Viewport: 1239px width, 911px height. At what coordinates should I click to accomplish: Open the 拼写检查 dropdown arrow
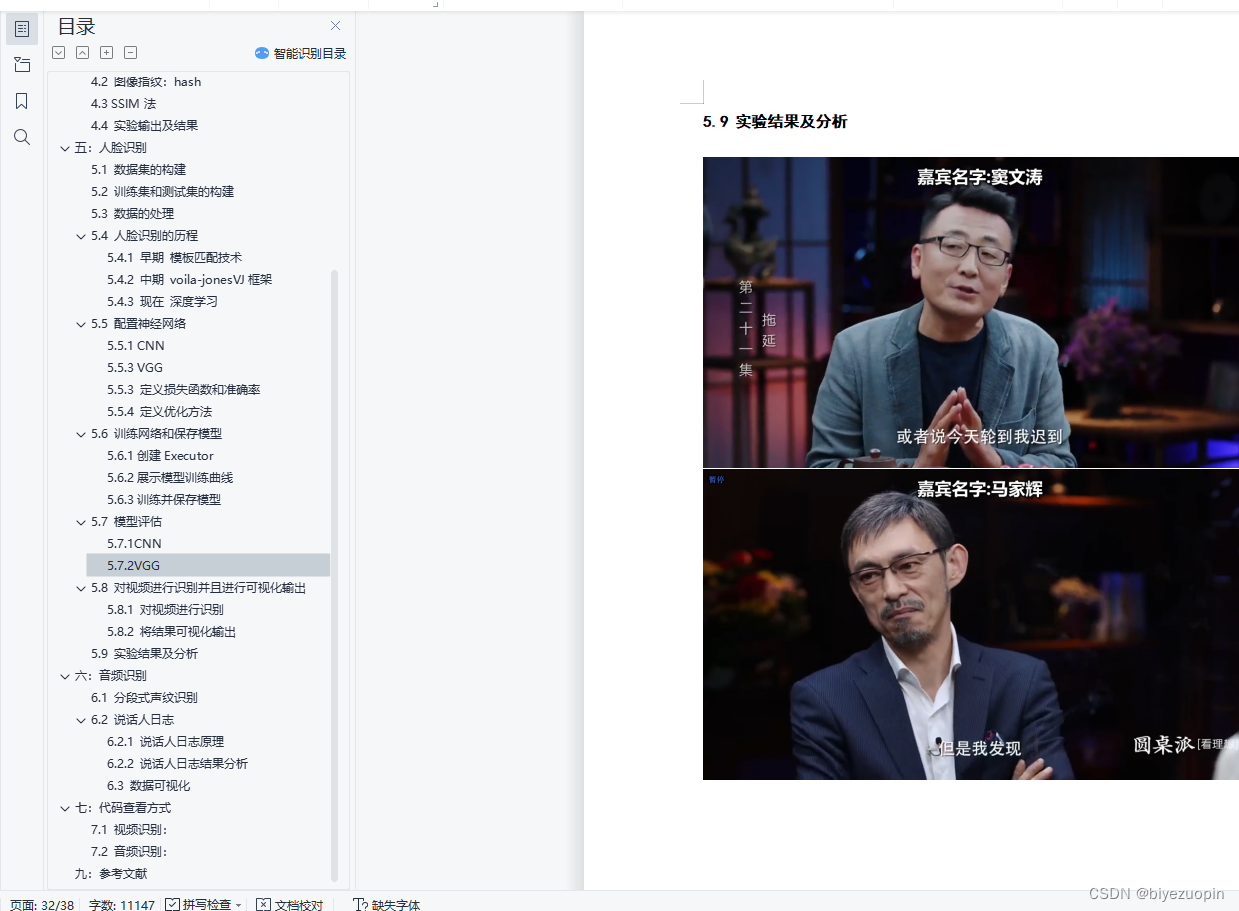point(239,905)
